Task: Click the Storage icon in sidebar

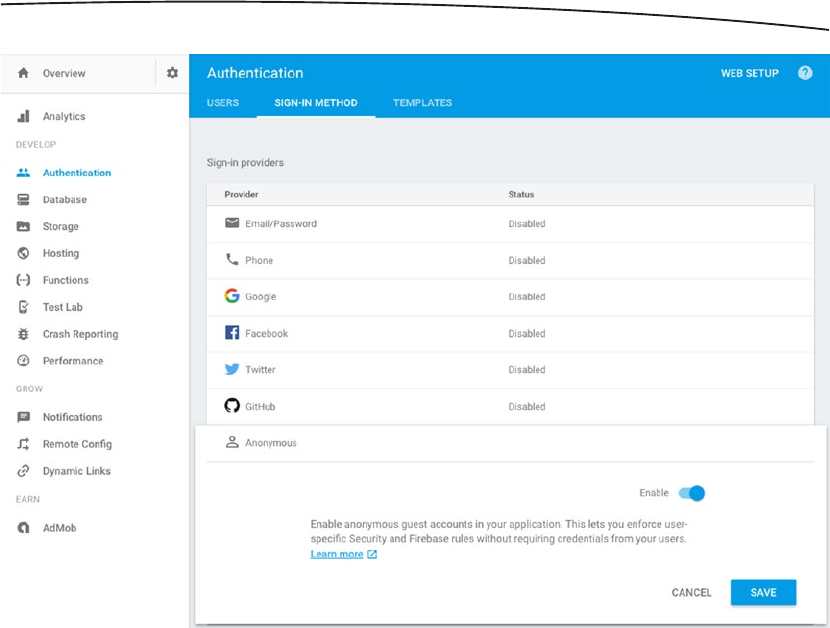Action: coord(23,227)
